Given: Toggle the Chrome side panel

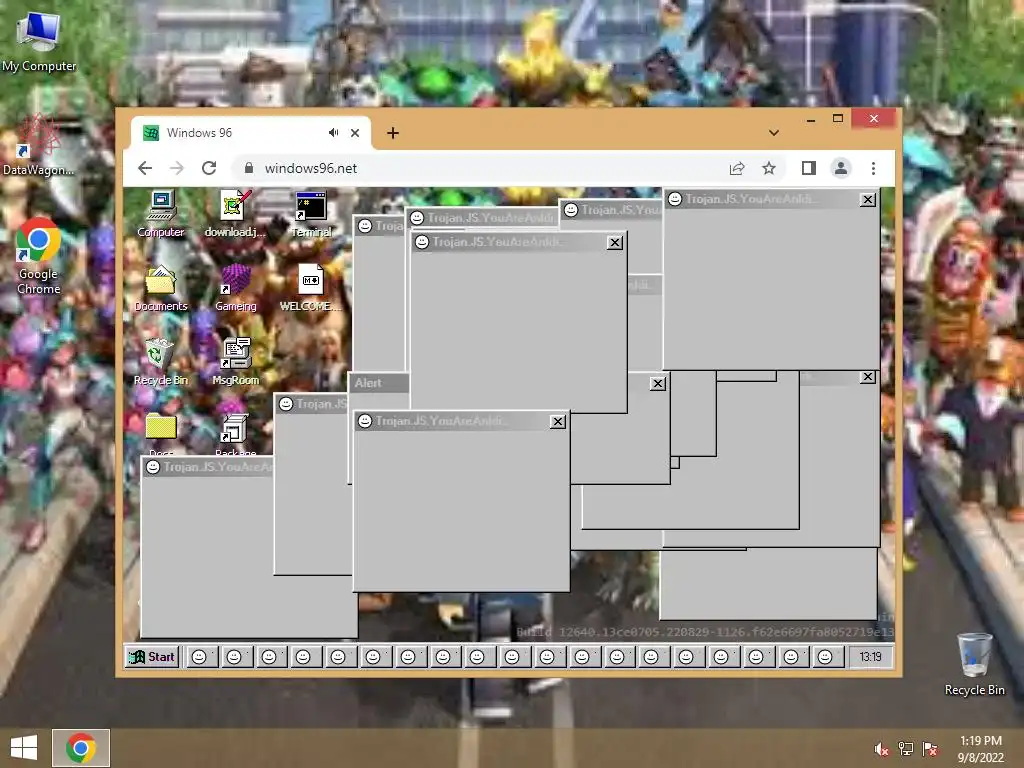Looking at the screenshot, I should (808, 168).
